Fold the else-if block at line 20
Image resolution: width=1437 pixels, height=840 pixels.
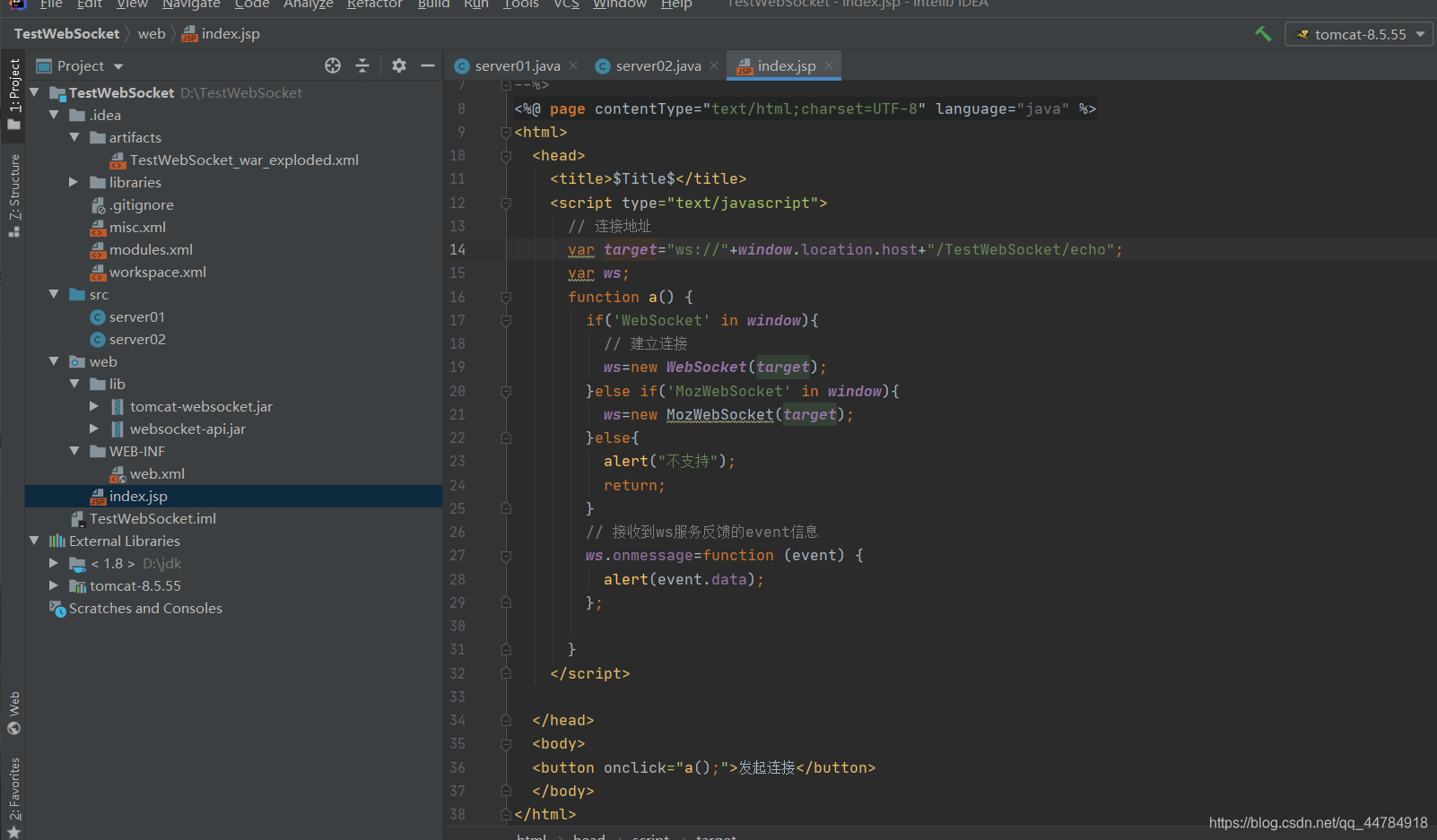tap(506, 392)
